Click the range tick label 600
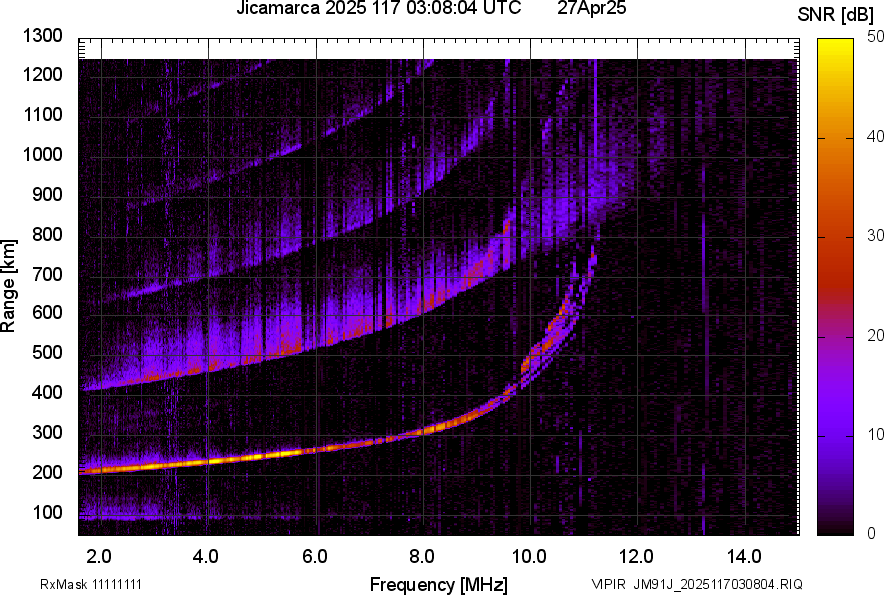 [47, 312]
